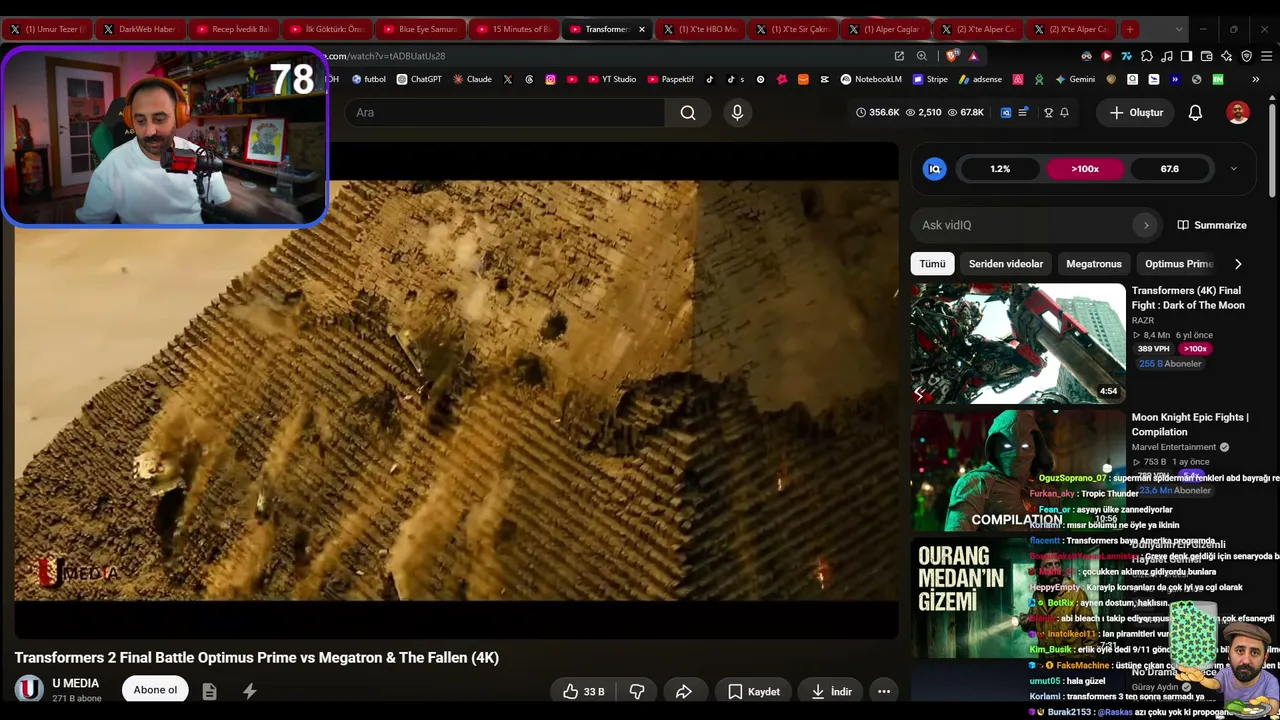Click the 67.6 vidIQ score pill
The width and height of the screenshot is (1280, 720).
pos(1169,169)
